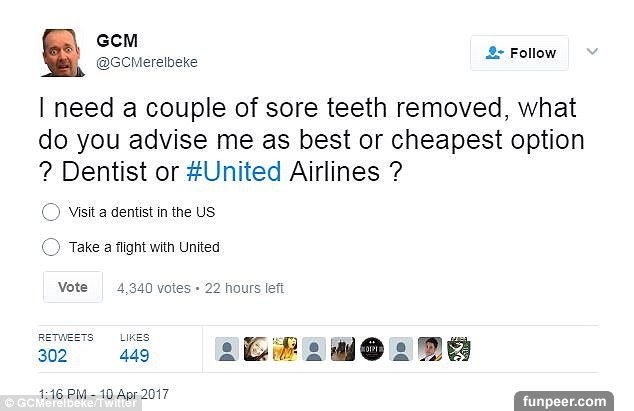Open the #United hashtag link

(233, 171)
